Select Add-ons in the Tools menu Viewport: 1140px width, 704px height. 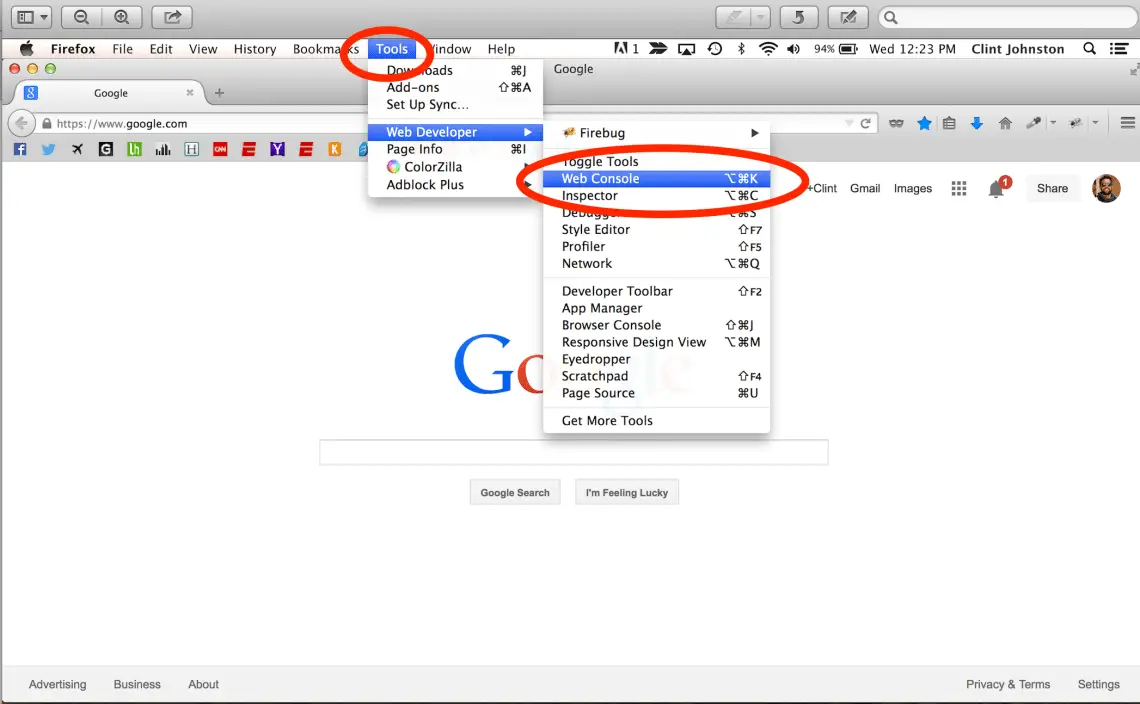point(455,87)
